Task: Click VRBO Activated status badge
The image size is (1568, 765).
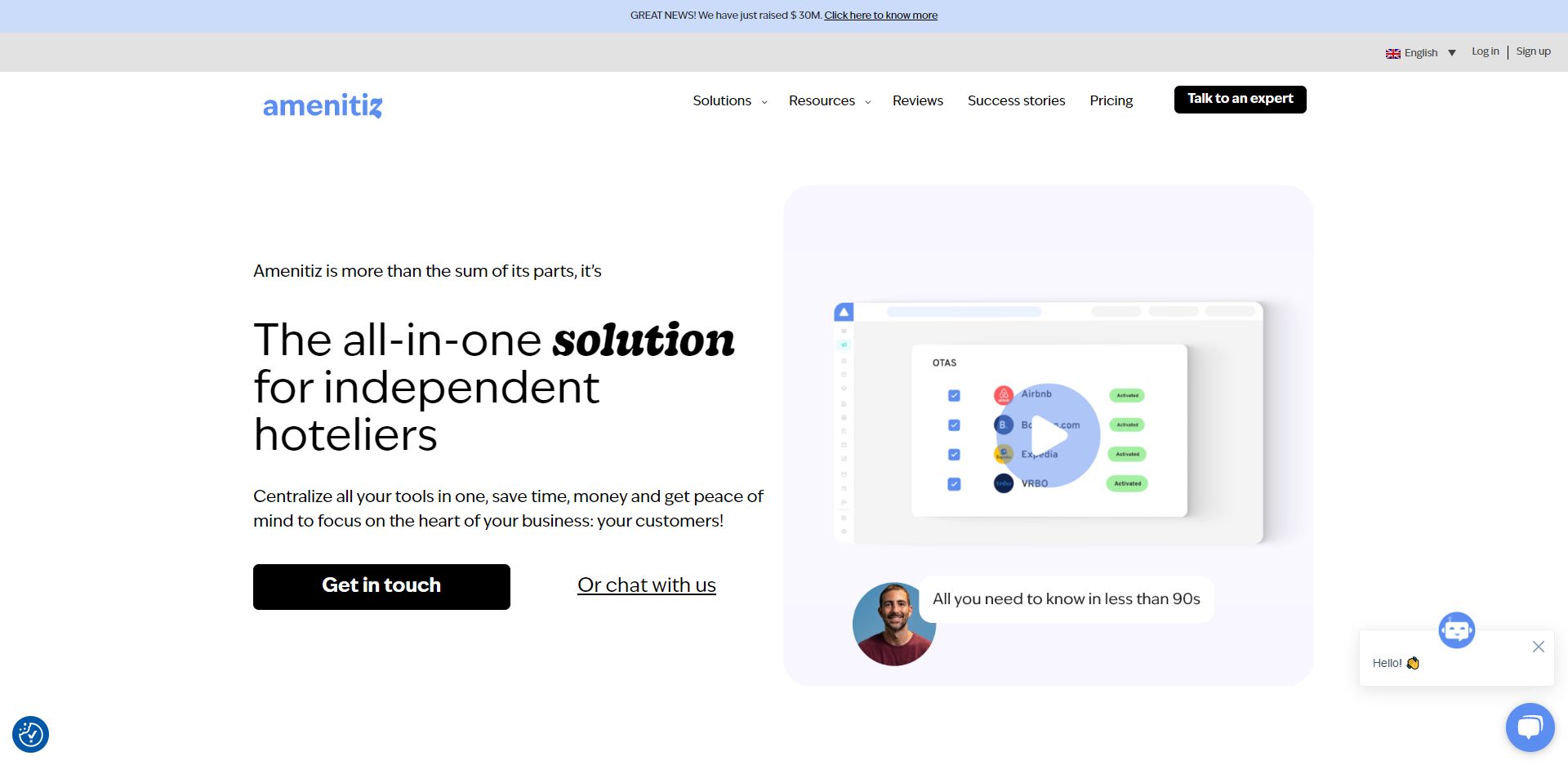Action: coord(1127,483)
